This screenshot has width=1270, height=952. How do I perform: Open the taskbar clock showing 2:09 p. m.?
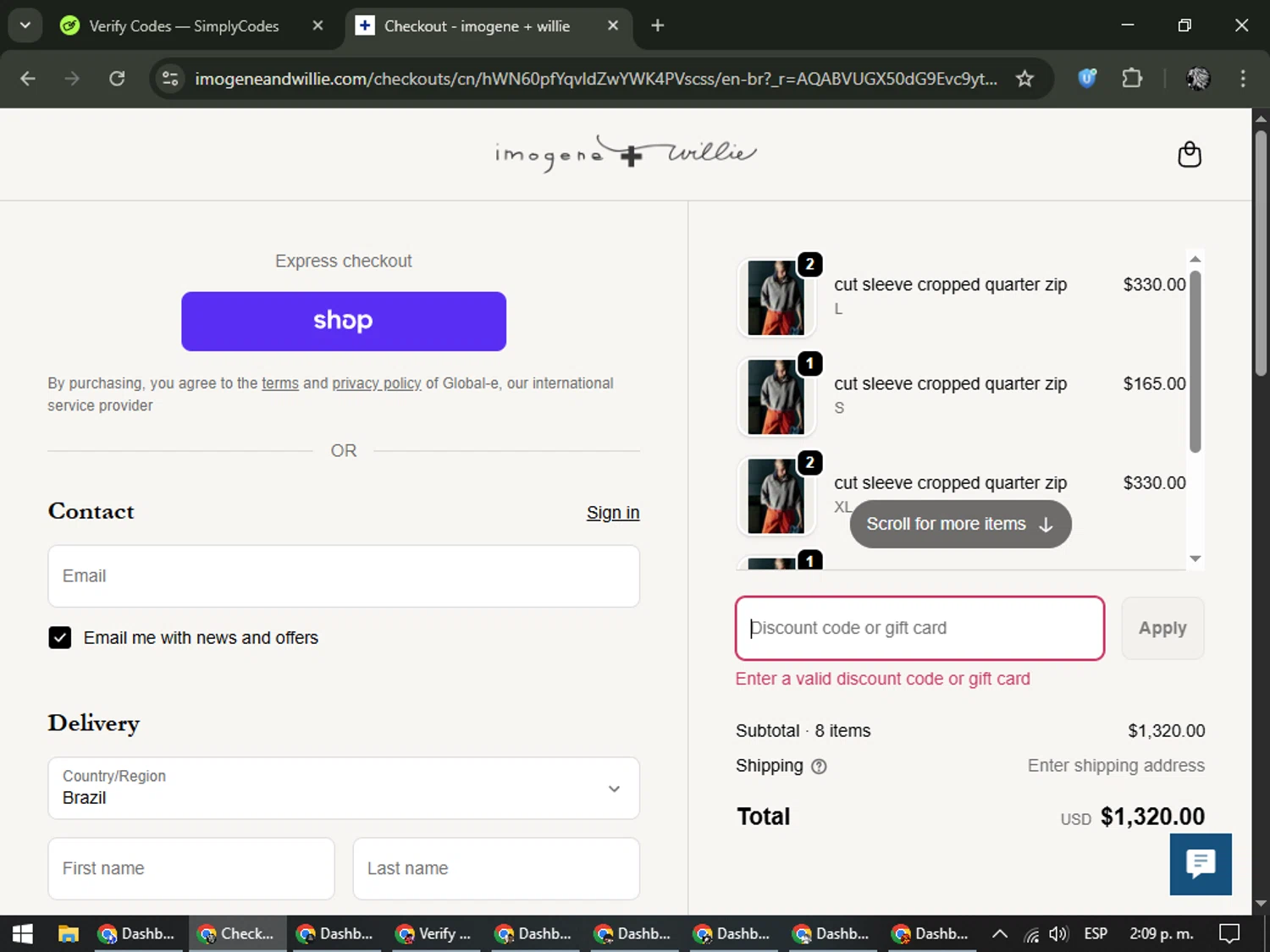click(1162, 934)
